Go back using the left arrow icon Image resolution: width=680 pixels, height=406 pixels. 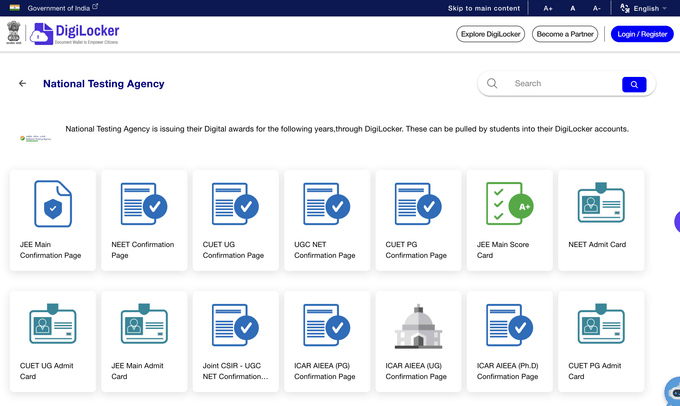(23, 84)
